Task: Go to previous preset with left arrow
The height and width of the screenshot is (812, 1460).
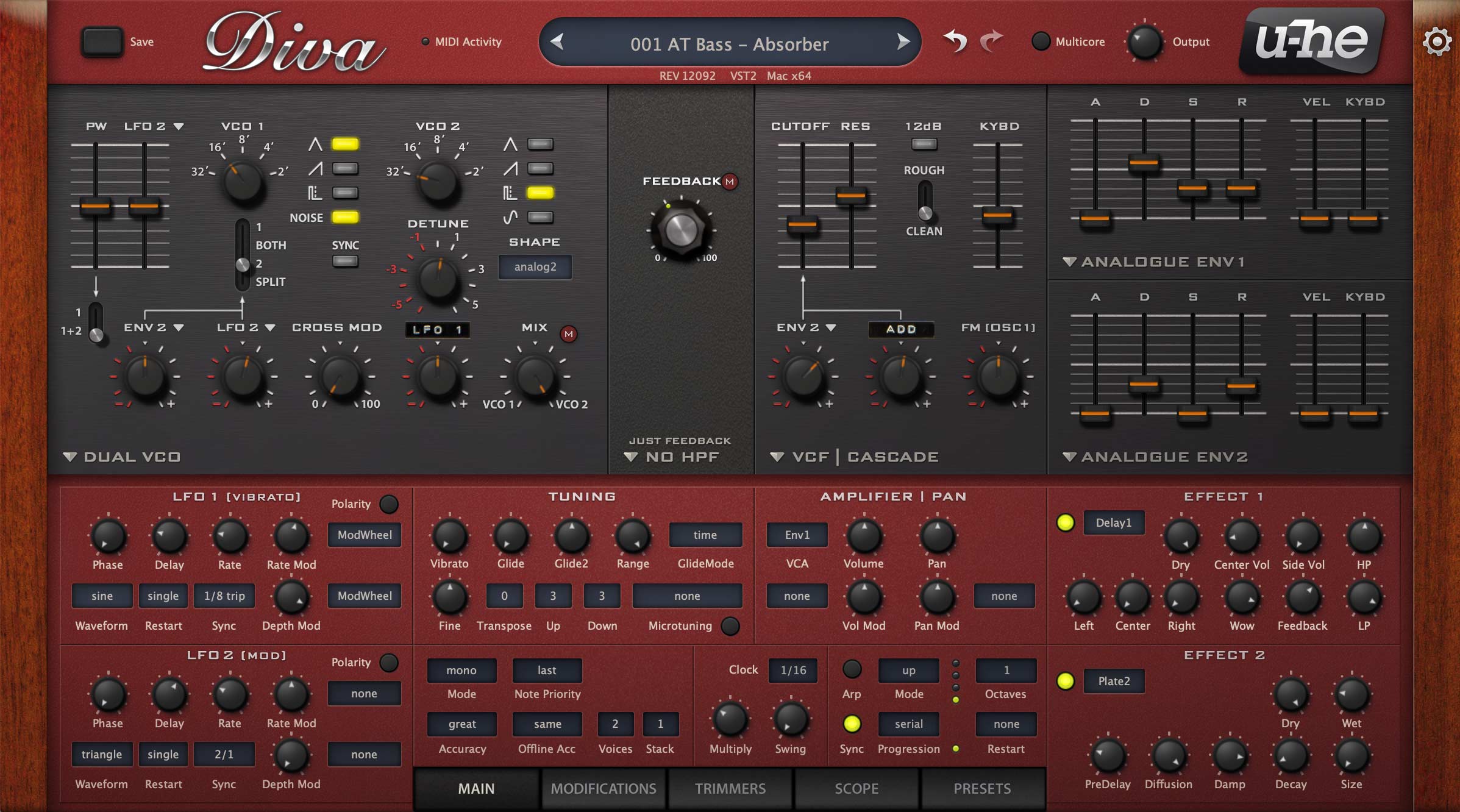Action: pyautogui.click(x=557, y=41)
